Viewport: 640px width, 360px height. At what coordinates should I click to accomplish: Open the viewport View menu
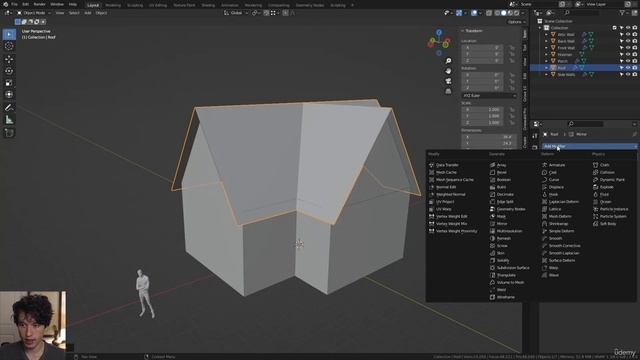click(x=60, y=13)
